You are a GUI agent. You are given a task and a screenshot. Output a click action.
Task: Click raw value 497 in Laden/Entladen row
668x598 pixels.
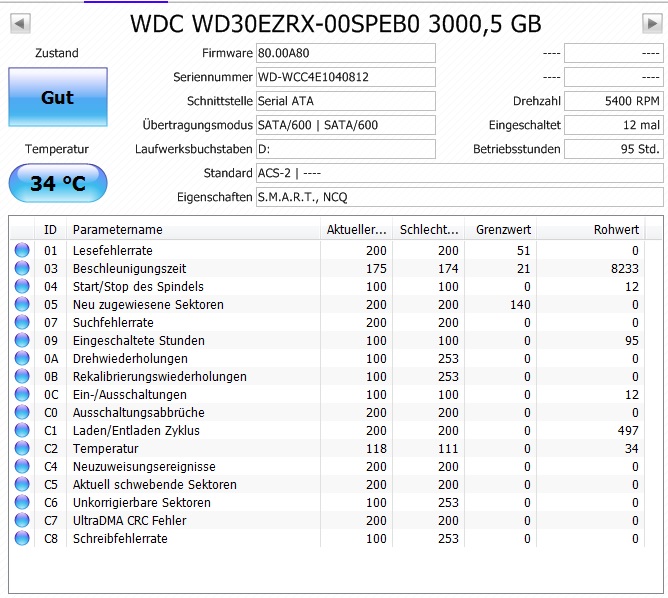tap(628, 430)
